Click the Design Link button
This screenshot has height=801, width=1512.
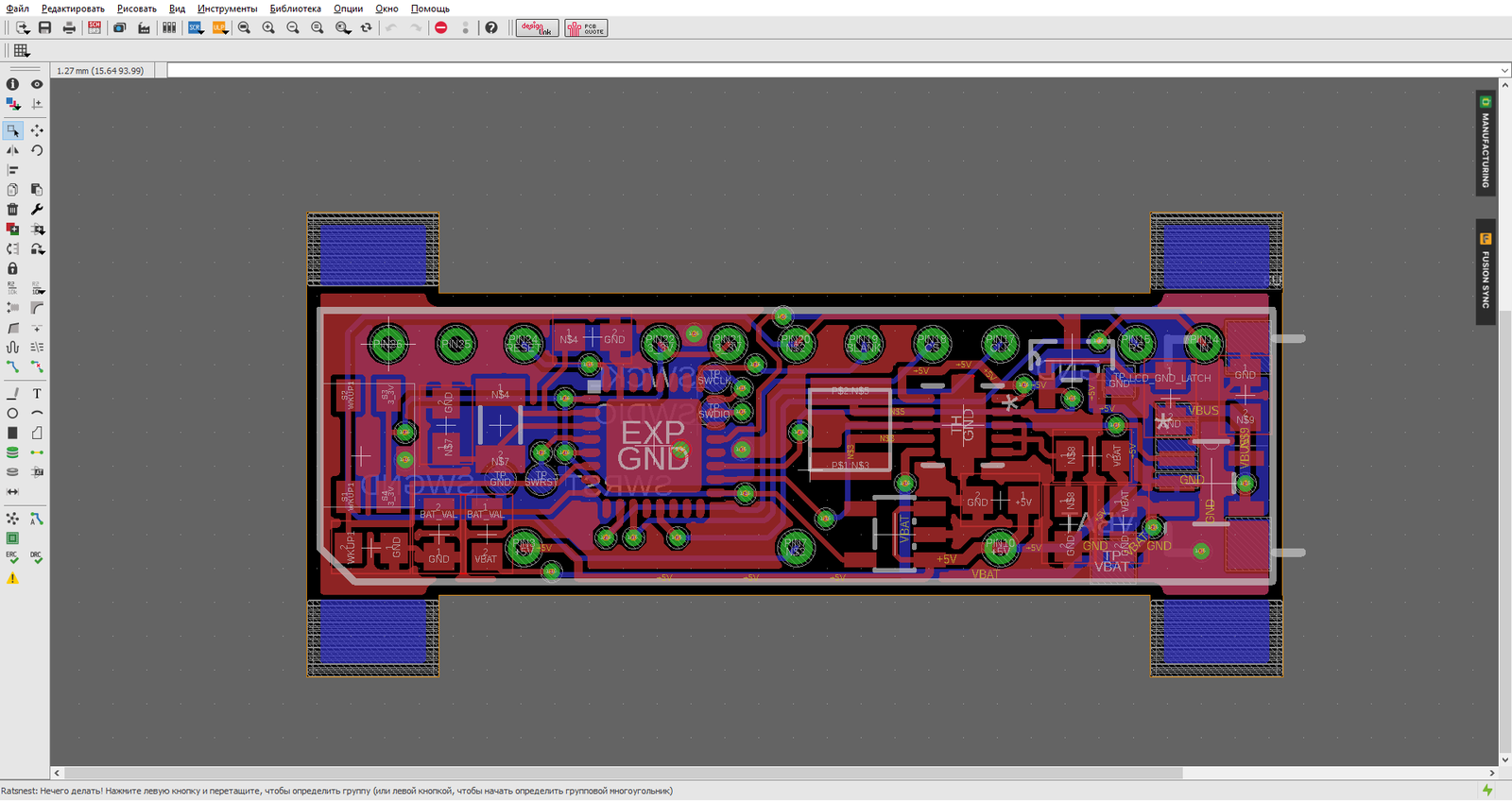[x=537, y=27]
